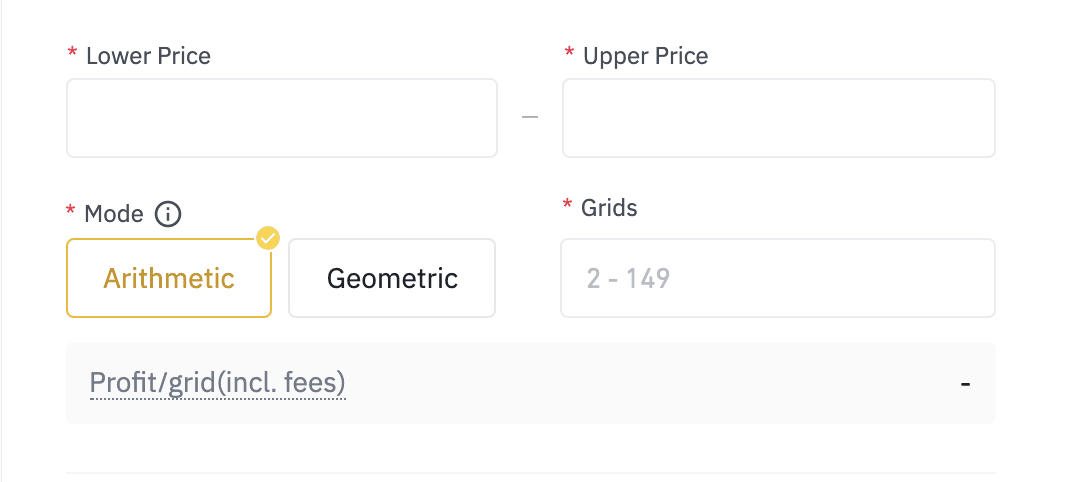
Task: Click the Mode label text
Action: click(x=114, y=213)
